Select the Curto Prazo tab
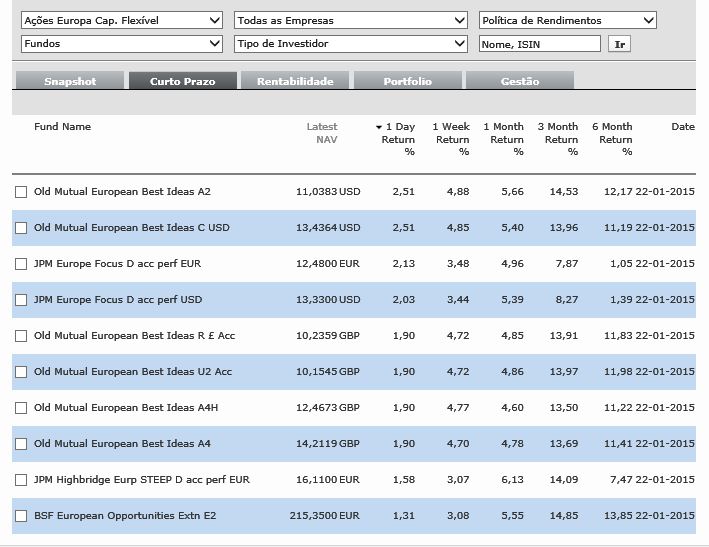 (x=183, y=81)
